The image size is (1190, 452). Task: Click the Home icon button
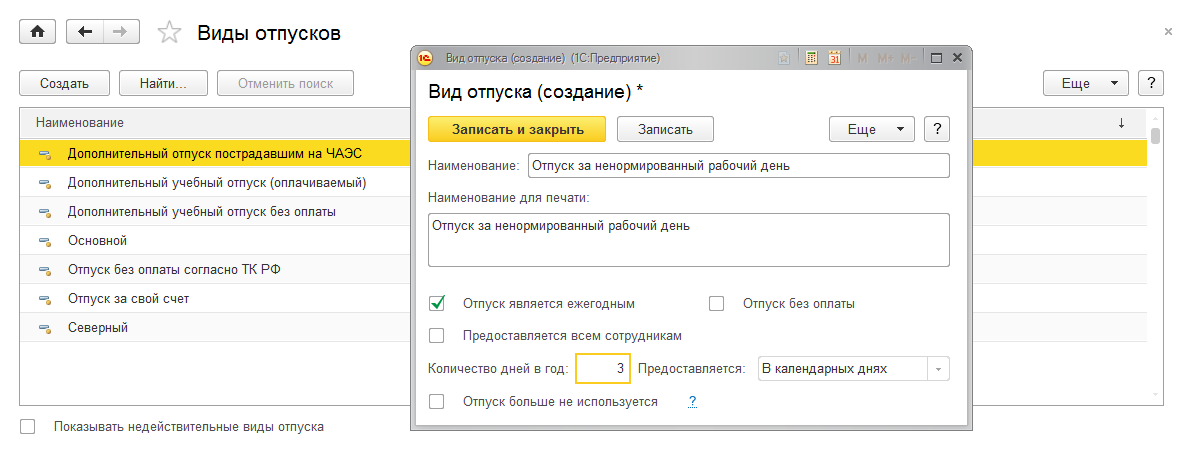pos(38,32)
